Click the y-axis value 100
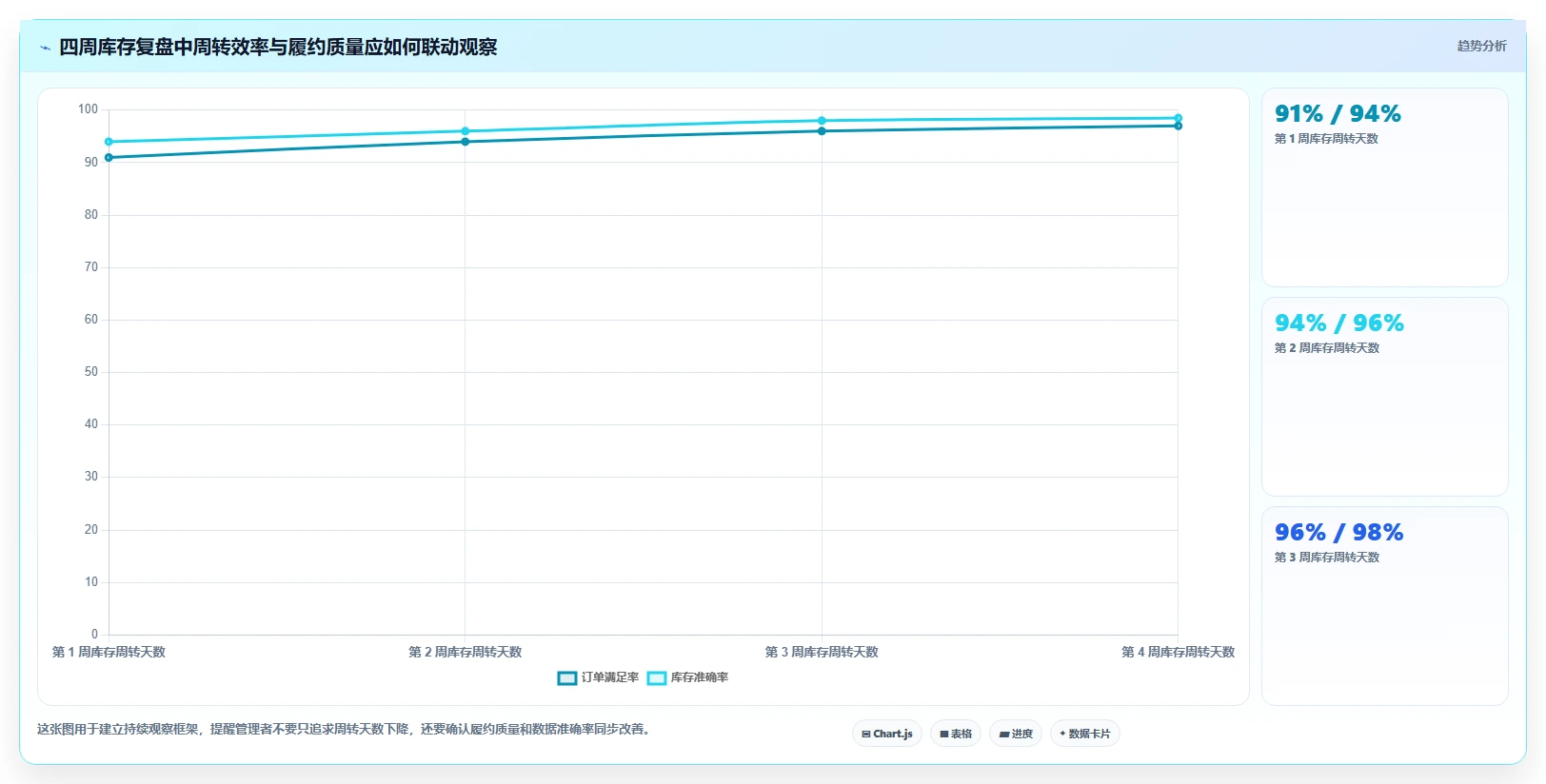 (x=88, y=109)
